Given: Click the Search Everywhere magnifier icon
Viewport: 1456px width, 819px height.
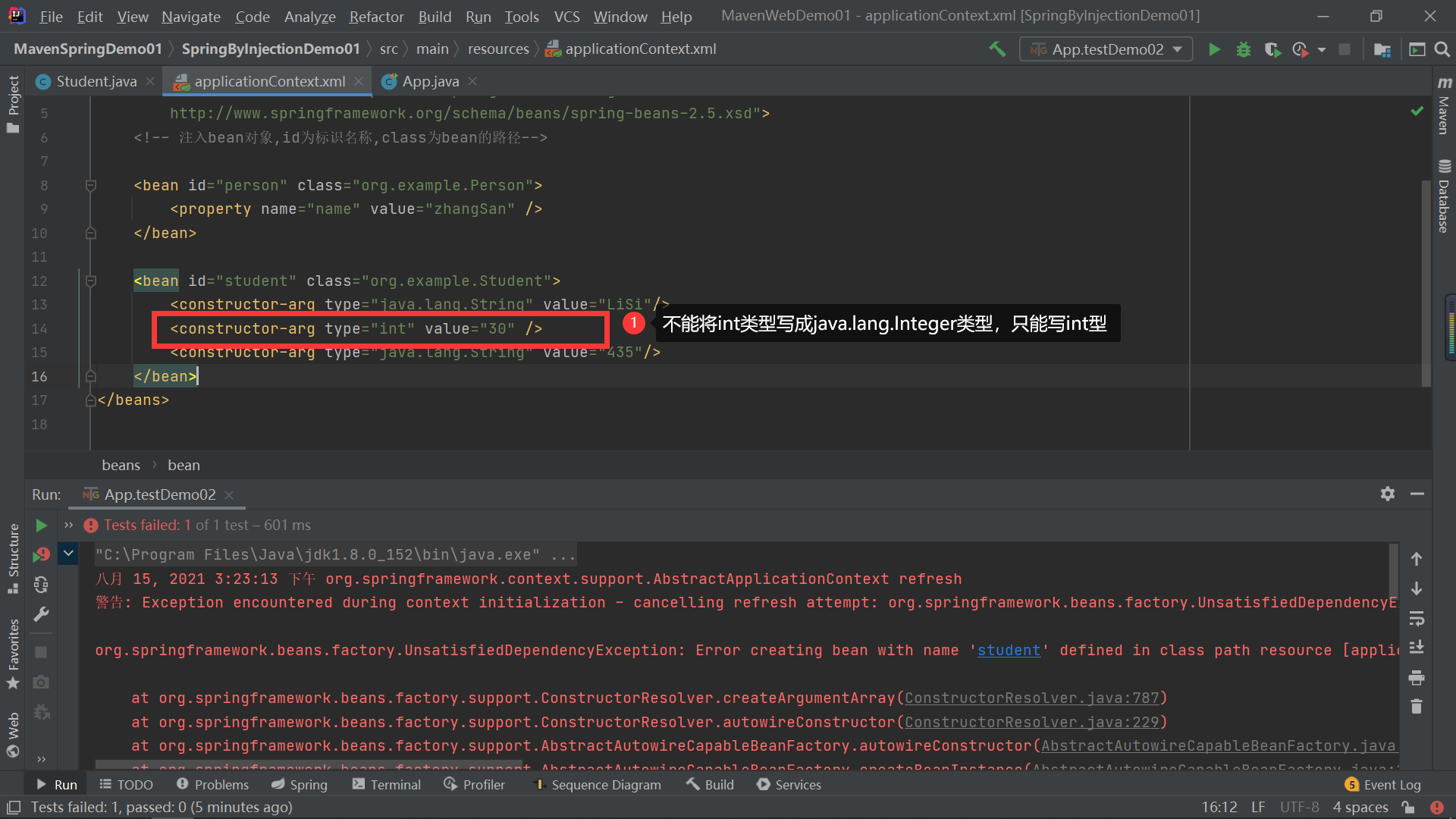Looking at the screenshot, I should coord(1442,49).
